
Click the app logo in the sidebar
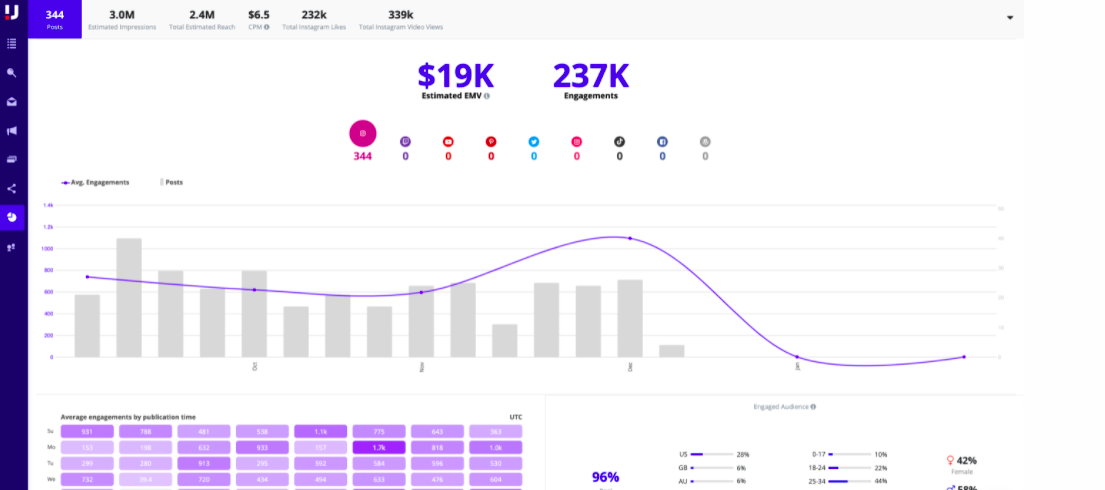click(11, 12)
